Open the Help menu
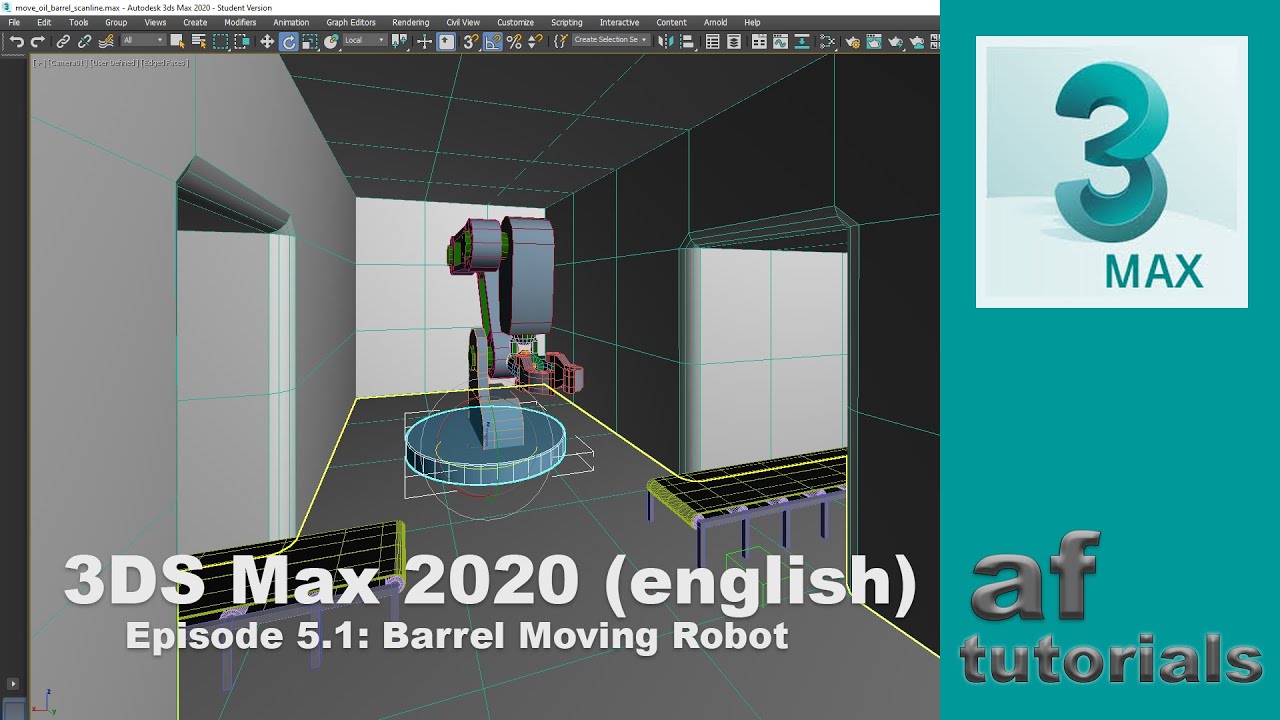Screen dimensions: 1280x720 [752, 22]
